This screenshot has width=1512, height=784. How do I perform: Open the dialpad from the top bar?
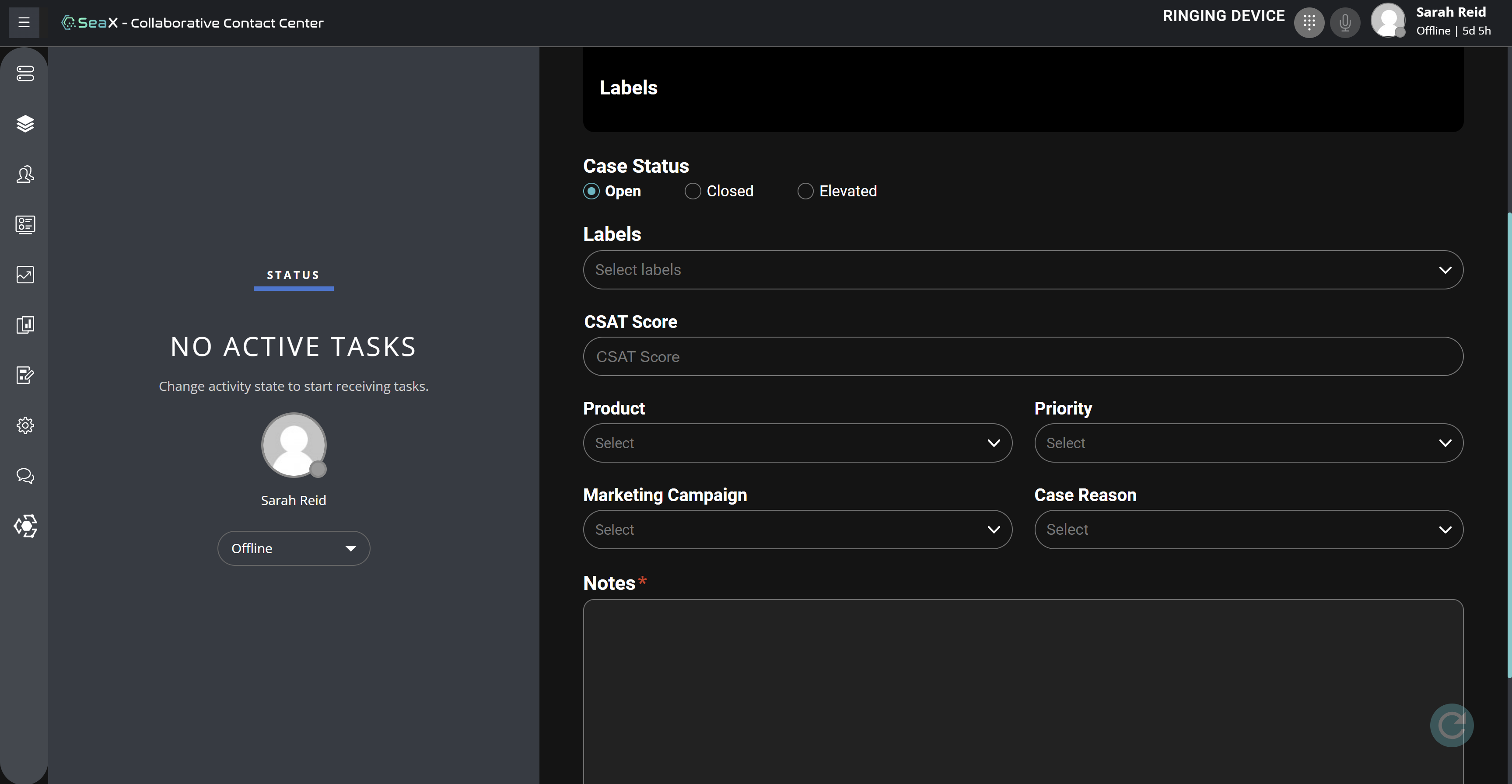point(1309,22)
